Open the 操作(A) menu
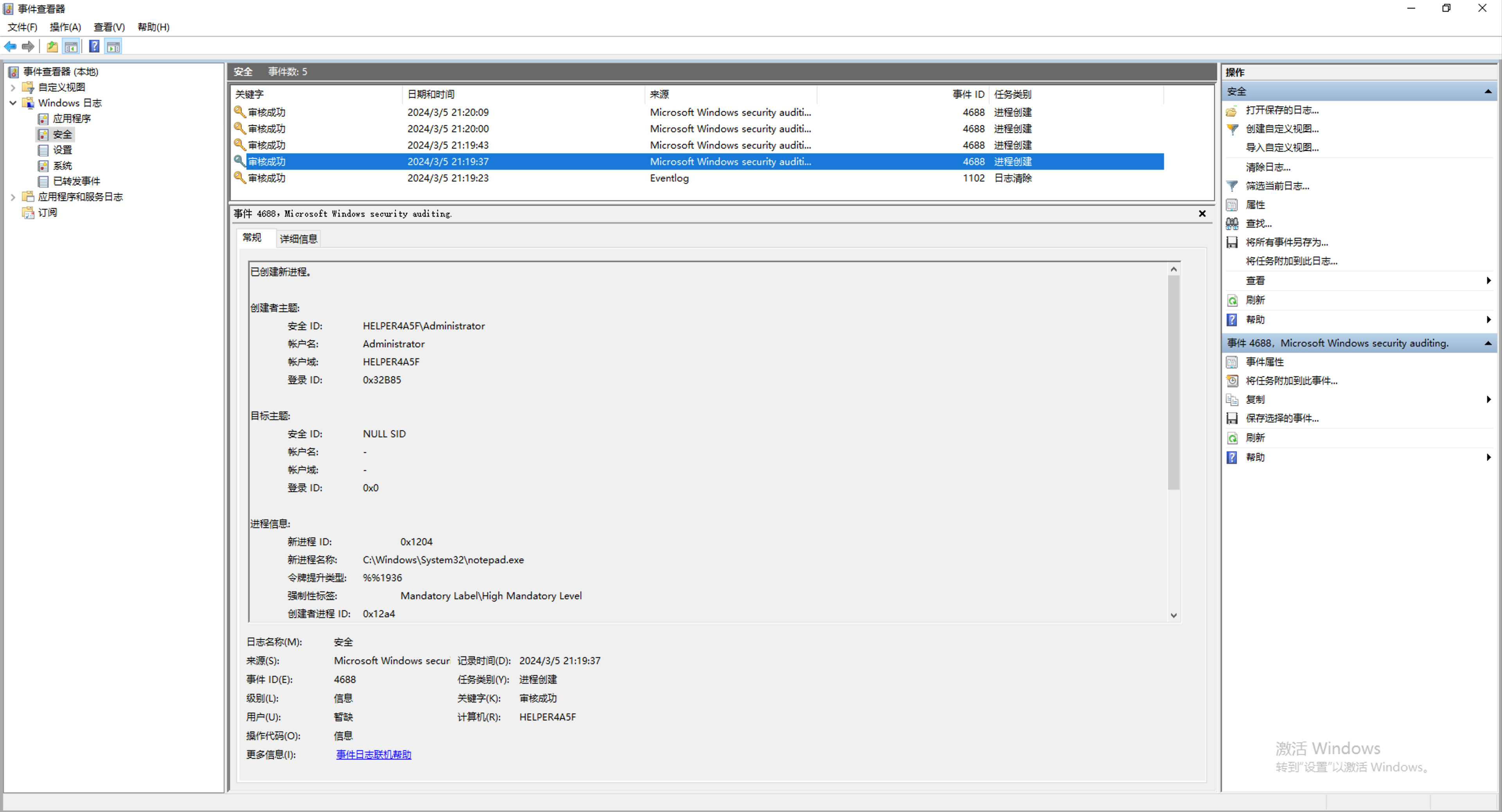Screen dimensions: 1502x812 65,27
